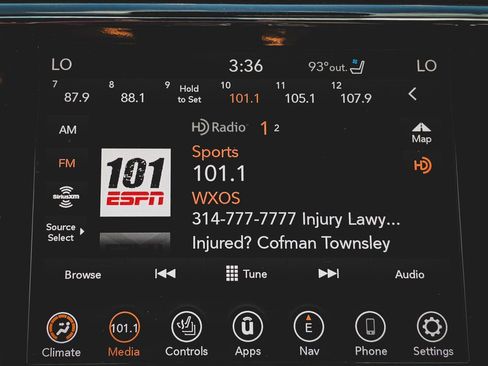Screen dimensions: 488x366
Task: Open the Settings gear icon
Action: coord(433,327)
